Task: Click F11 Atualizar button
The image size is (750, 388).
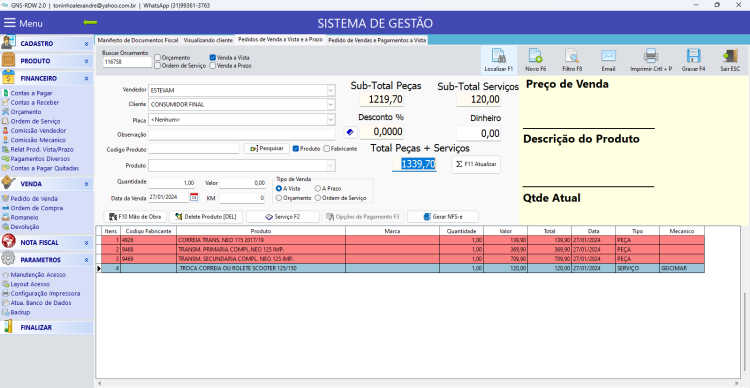Action: pyautogui.click(x=476, y=164)
